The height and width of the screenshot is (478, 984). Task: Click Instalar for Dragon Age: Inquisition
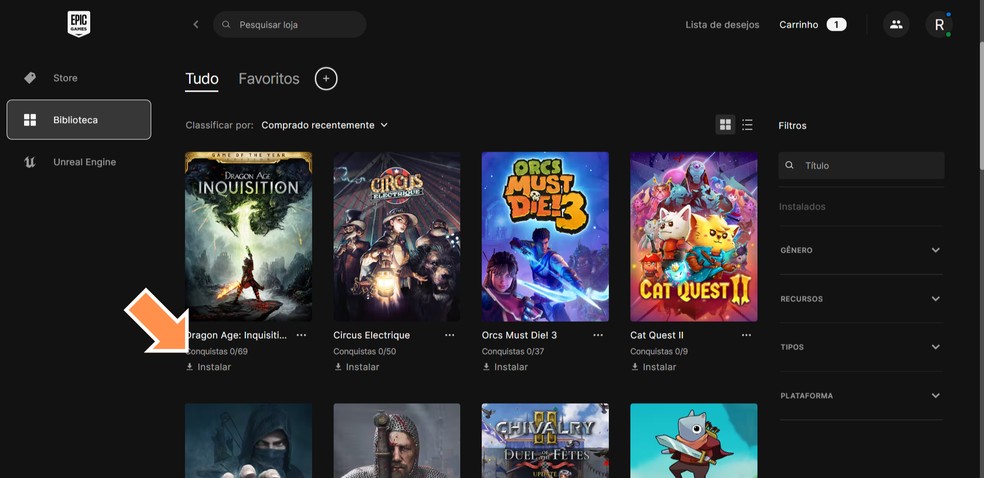pyautogui.click(x=214, y=366)
